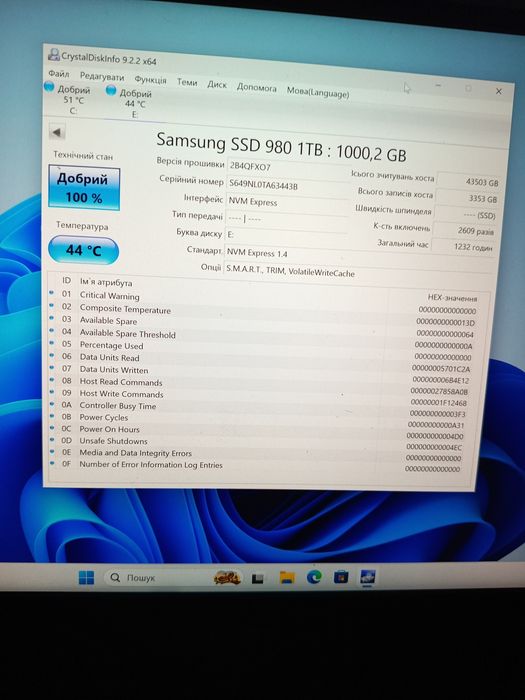Image resolution: width=525 pixels, height=700 pixels.
Task: Open File Explorer from the taskbar
Action: point(287,577)
